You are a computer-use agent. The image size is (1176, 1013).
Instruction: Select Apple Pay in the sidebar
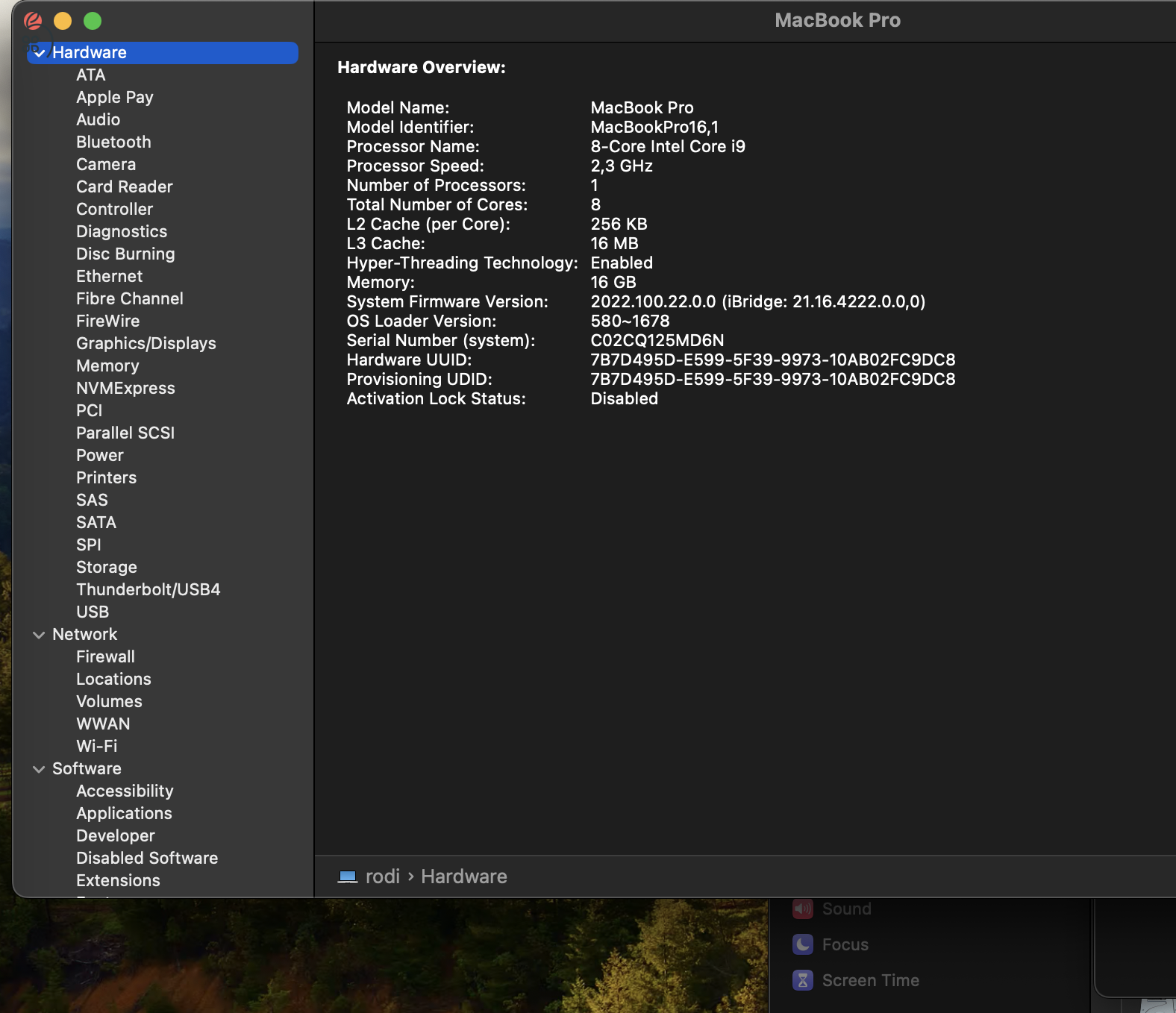point(115,97)
